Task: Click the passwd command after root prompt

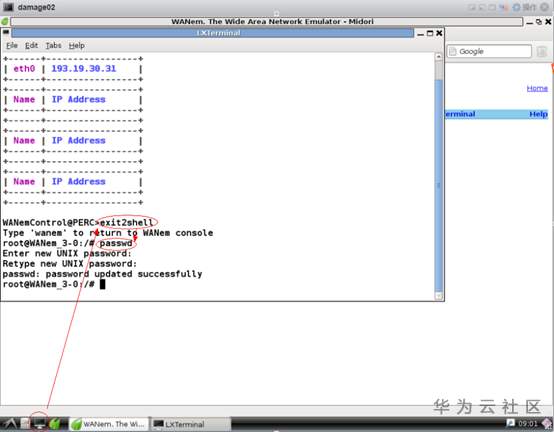Action: (x=116, y=243)
